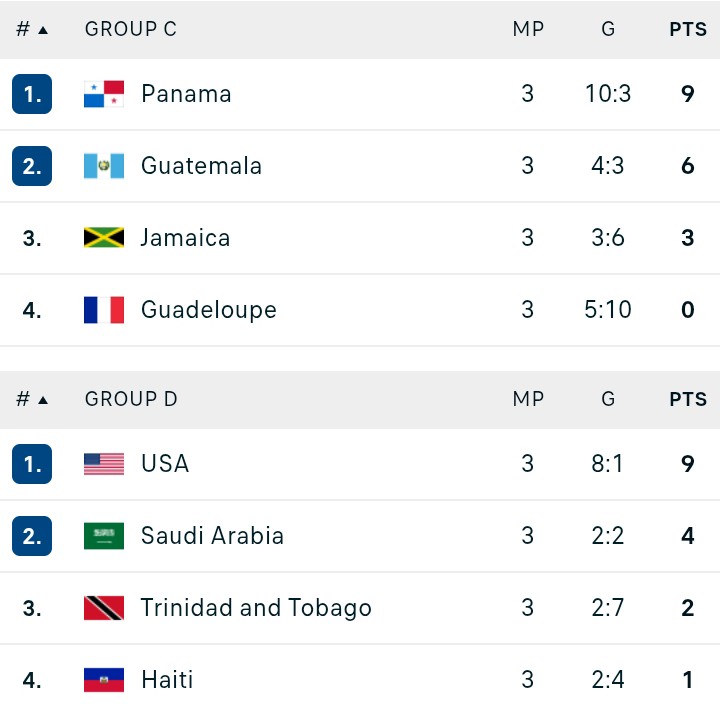Select the MP column header in Group C
This screenshot has height=712, width=720.
pyautogui.click(x=528, y=29)
